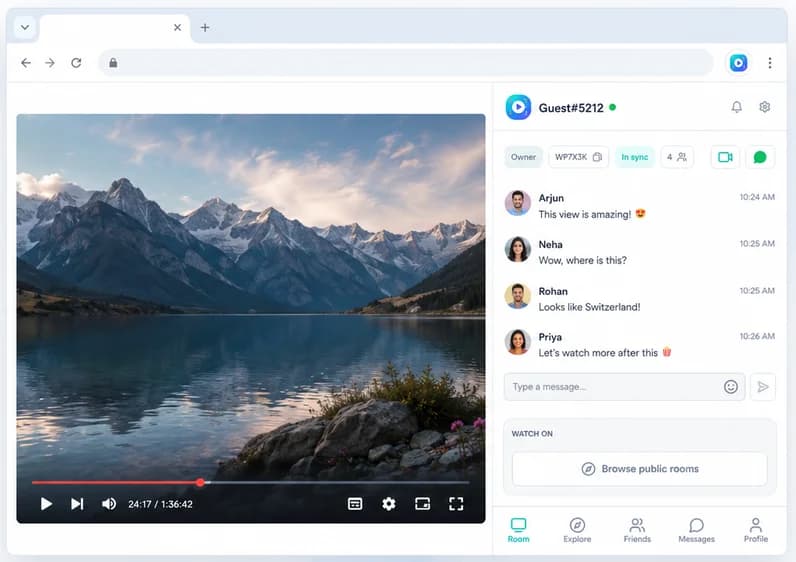Send the chat message
The height and width of the screenshot is (562, 796).
click(x=762, y=387)
